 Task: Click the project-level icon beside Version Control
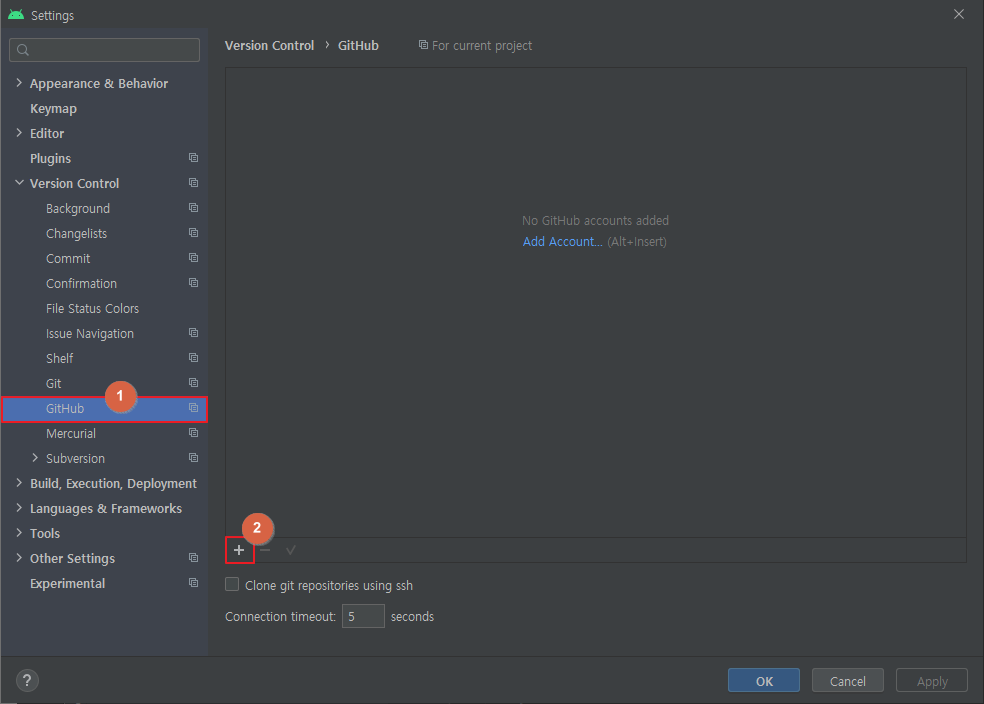point(193,183)
